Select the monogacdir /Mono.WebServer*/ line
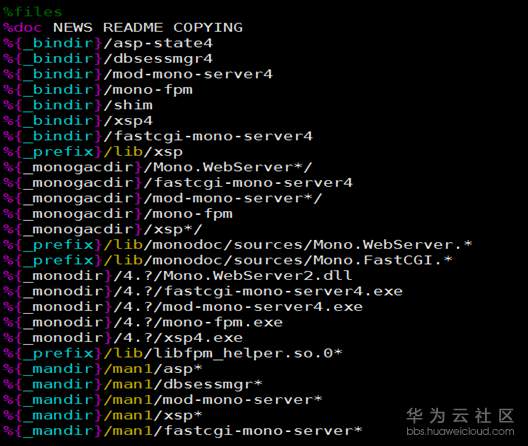The image size is (528, 446). point(158,167)
